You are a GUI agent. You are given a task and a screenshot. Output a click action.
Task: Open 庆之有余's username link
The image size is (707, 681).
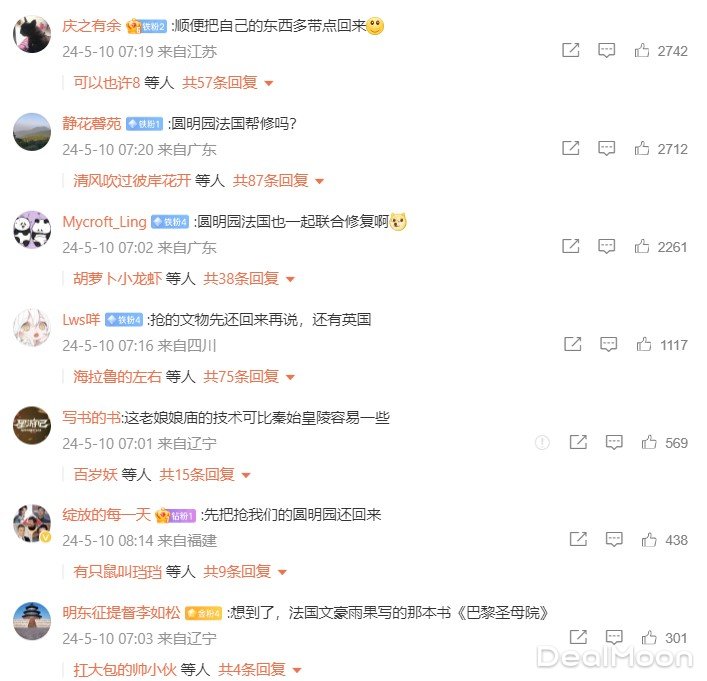pos(92,26)
